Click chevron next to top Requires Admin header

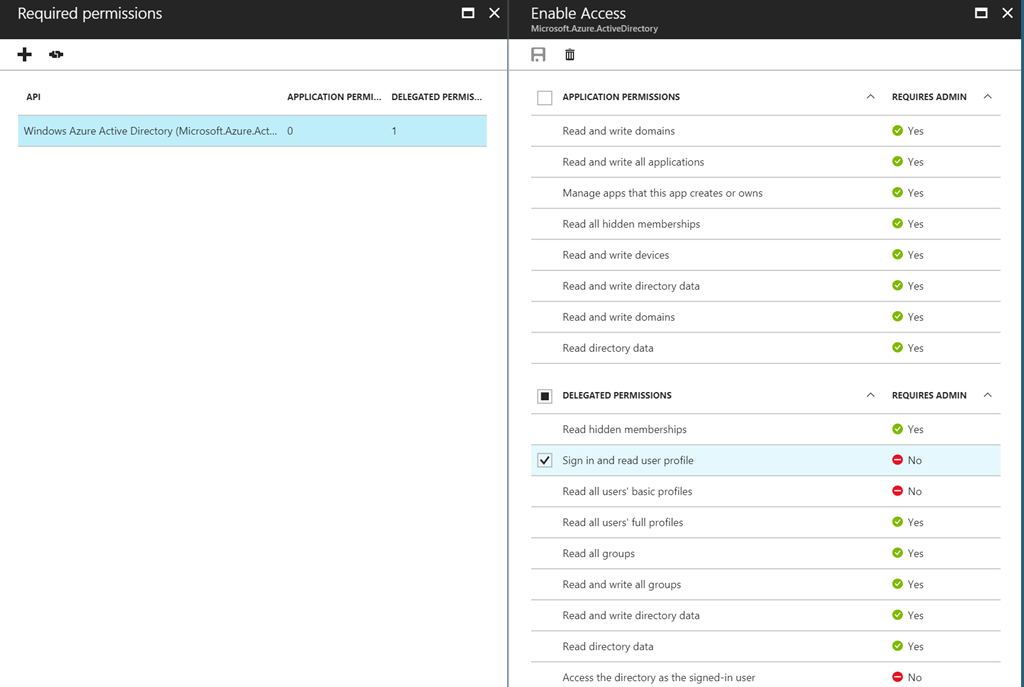tap(988, 97)
